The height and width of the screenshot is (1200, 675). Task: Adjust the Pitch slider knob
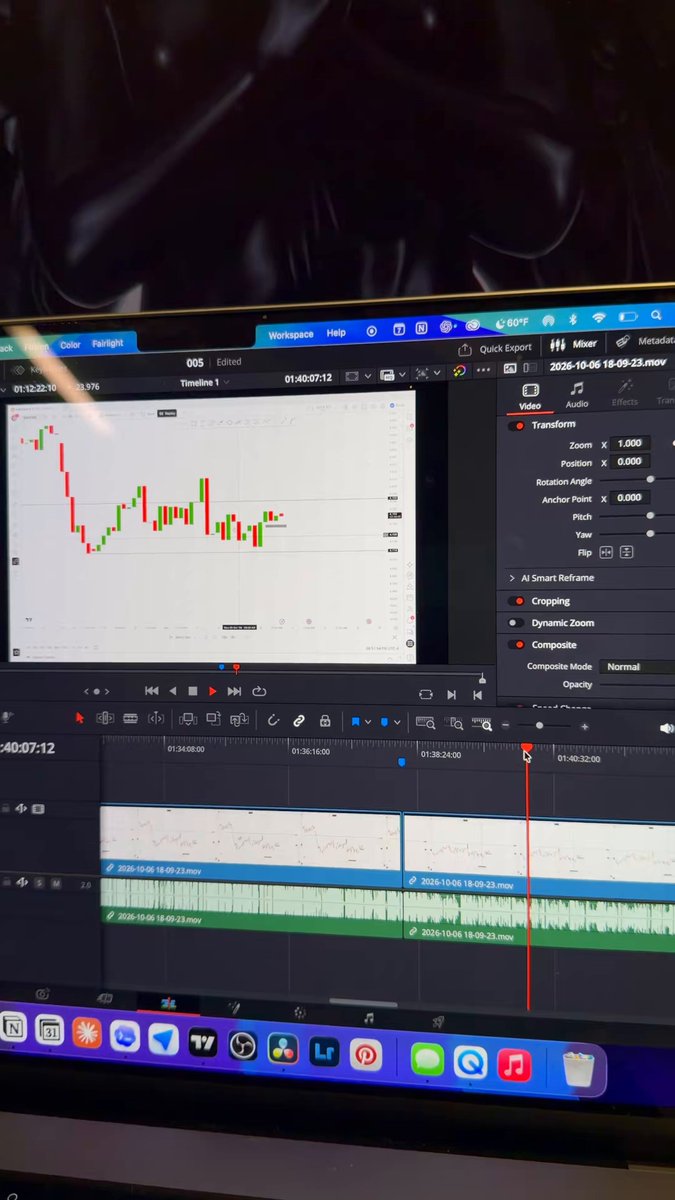(651, 516)
